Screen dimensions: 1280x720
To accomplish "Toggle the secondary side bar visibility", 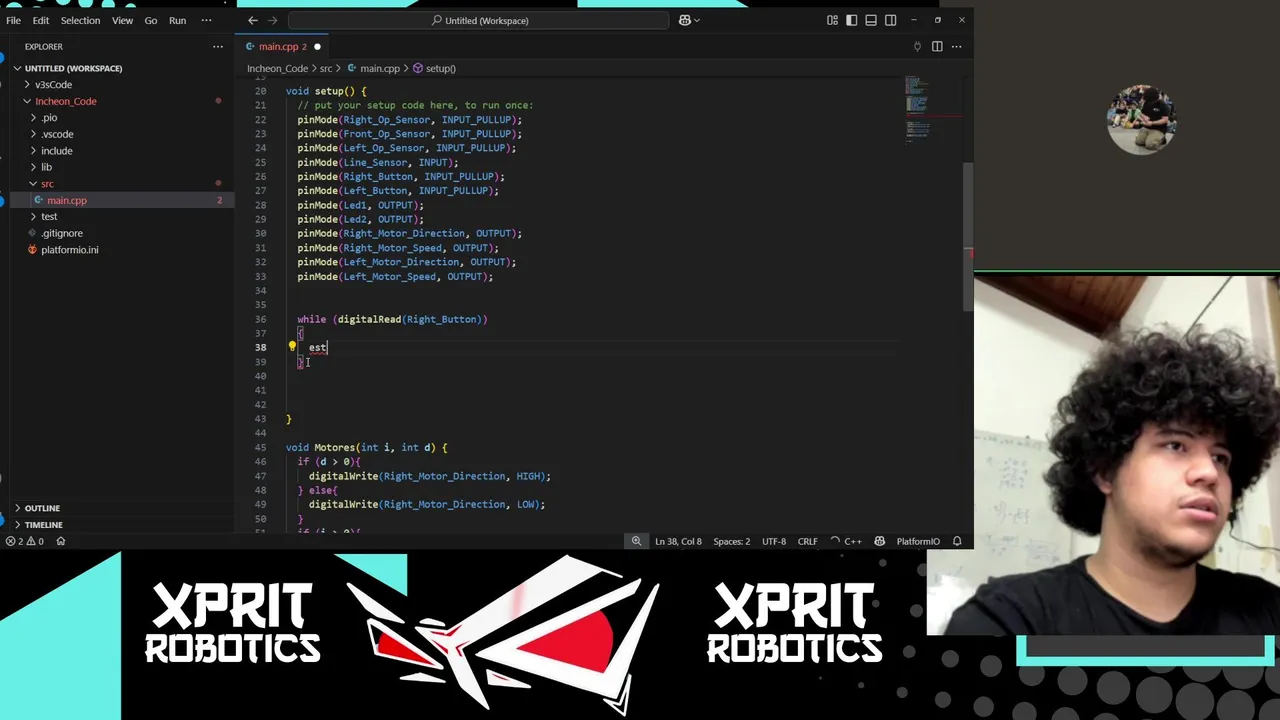I will pos(890,20).
